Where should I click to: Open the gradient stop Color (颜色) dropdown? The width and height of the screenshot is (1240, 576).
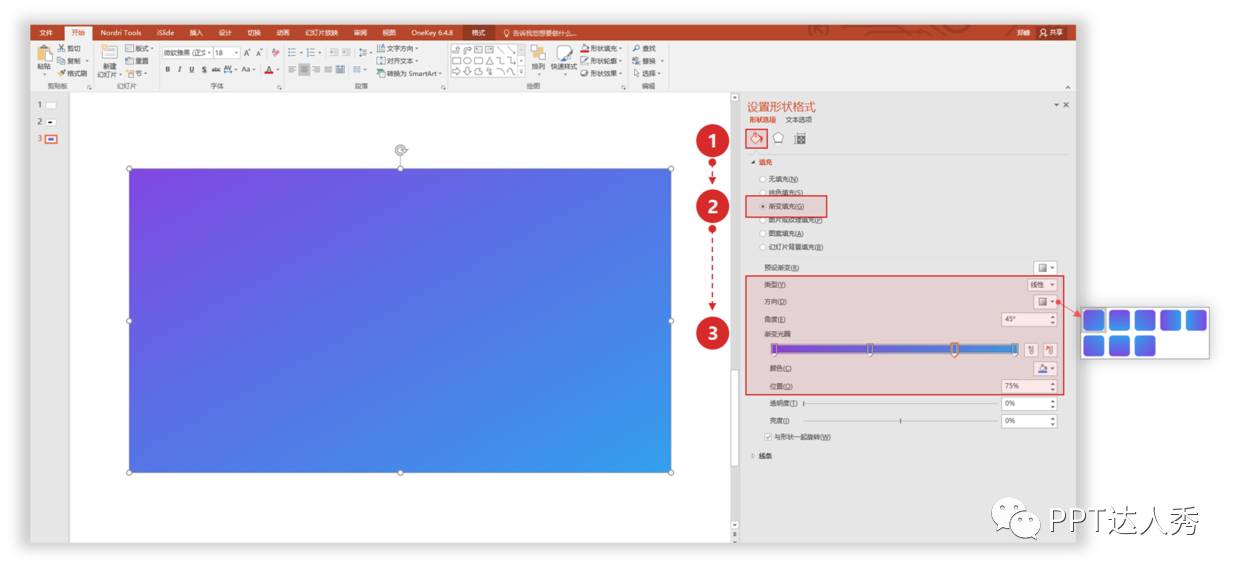1045,369
